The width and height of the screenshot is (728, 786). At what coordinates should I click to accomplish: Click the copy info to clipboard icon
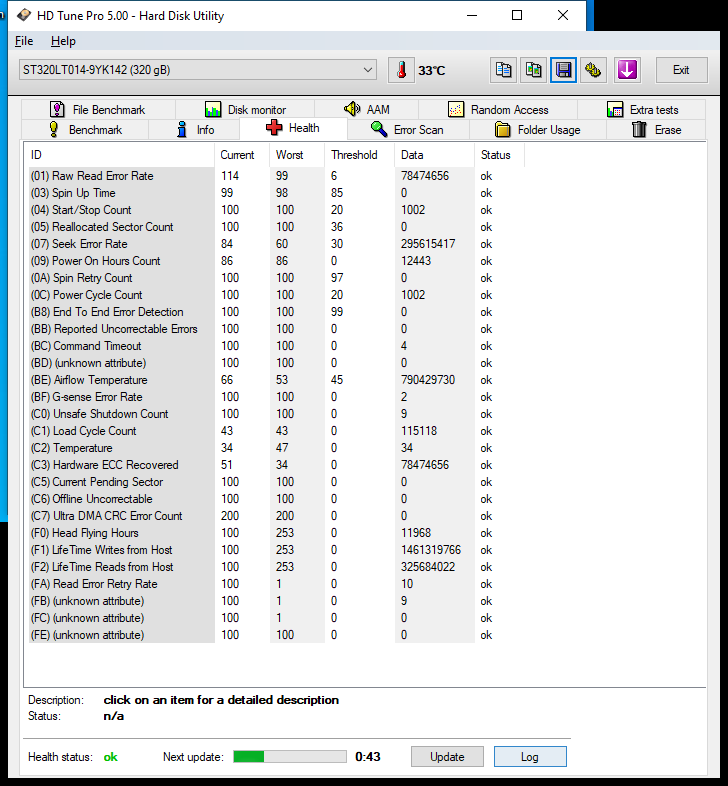click(503, 70)
